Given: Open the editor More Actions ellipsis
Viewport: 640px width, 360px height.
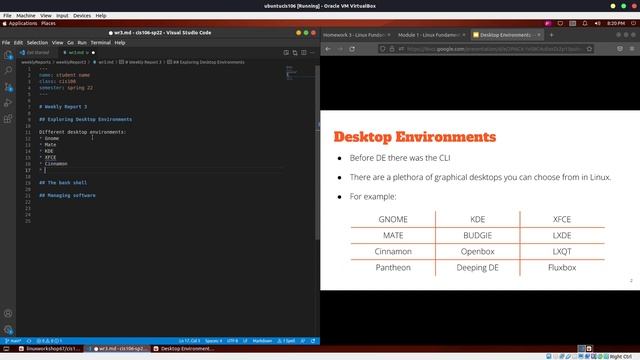Looking at the screenshot, I should [312, 53].
